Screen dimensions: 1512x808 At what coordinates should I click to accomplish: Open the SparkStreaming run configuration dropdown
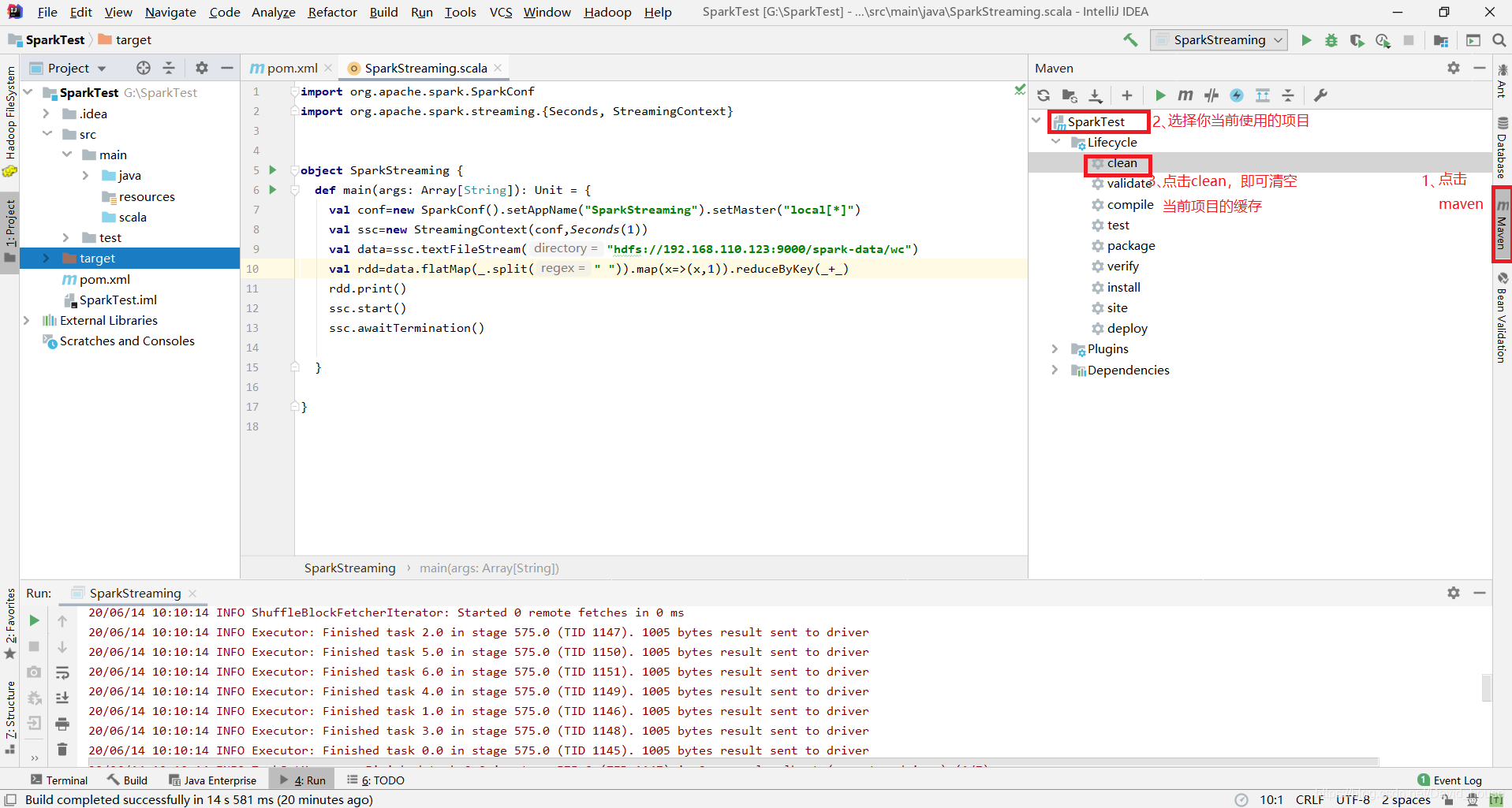[1276, 39]
